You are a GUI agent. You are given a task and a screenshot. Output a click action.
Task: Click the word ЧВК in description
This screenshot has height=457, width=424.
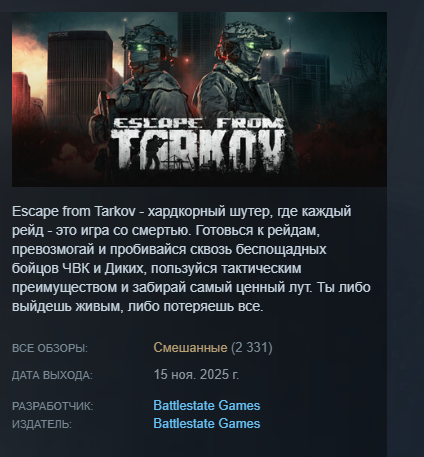(x=76, y=268)
